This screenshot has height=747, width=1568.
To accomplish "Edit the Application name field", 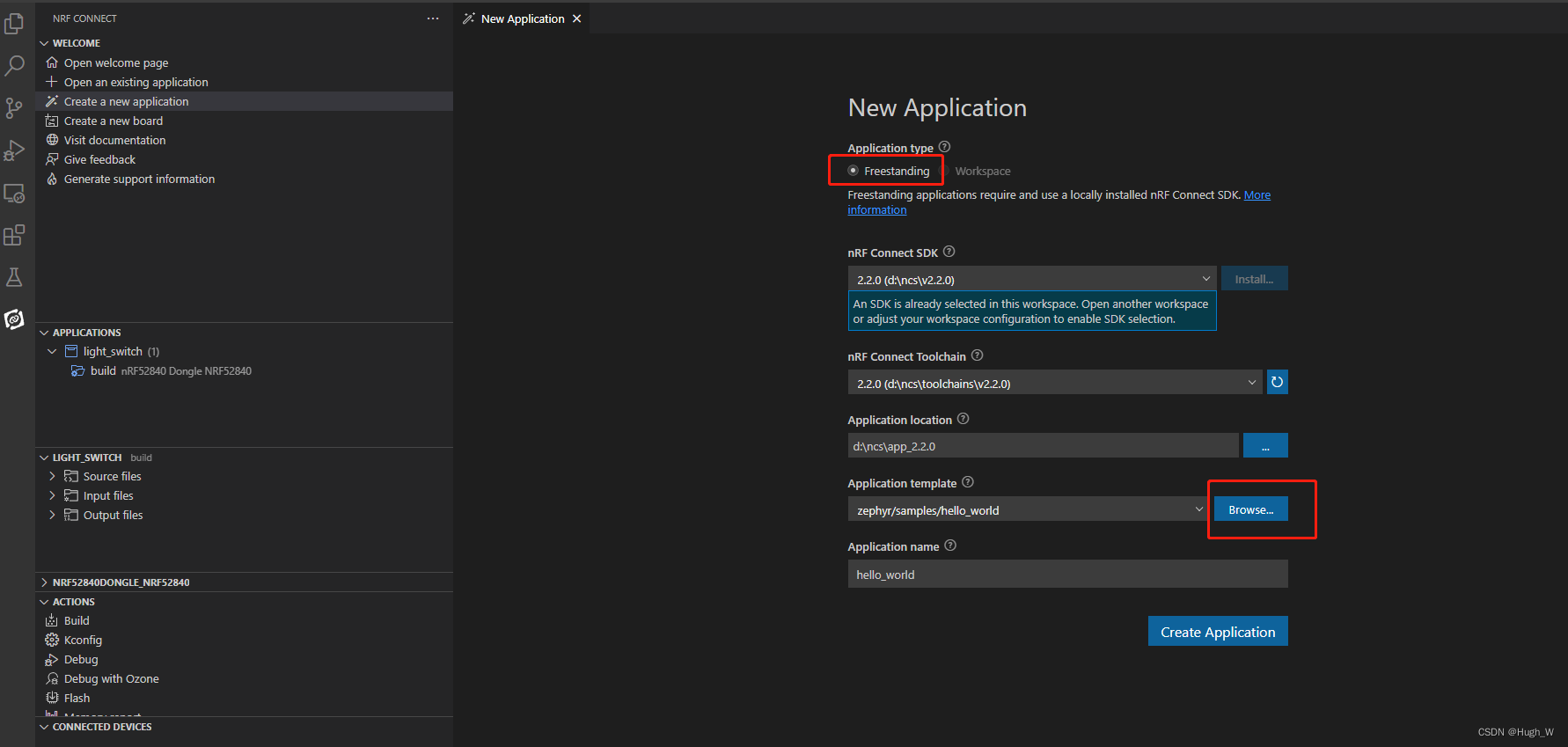I will pyautogui.click(x=1067, y=574).
